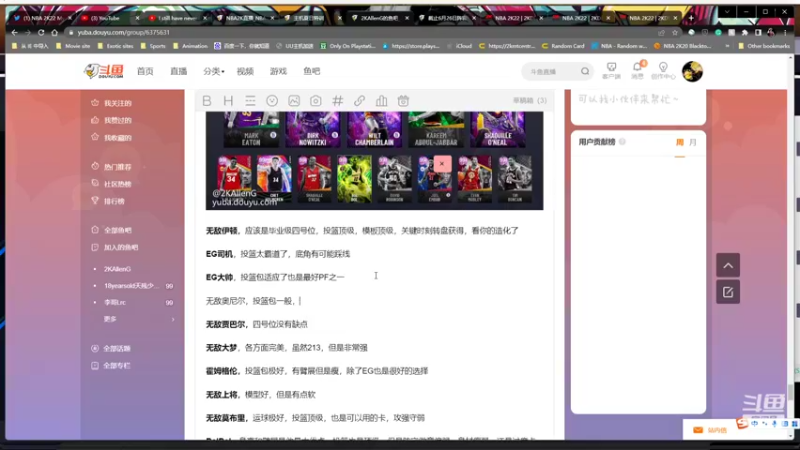Insert a hyperlink with the link icon

click(360, 101)
